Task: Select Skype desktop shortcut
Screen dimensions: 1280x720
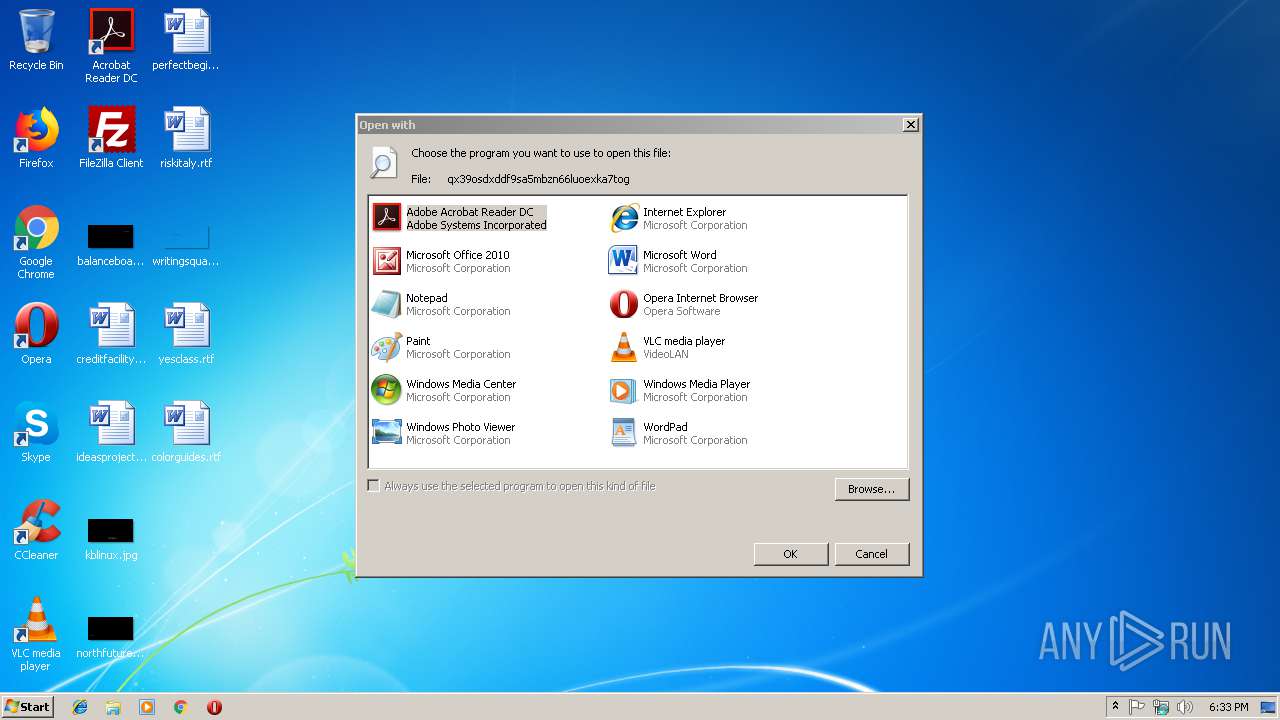Action: tap(36, 432)
